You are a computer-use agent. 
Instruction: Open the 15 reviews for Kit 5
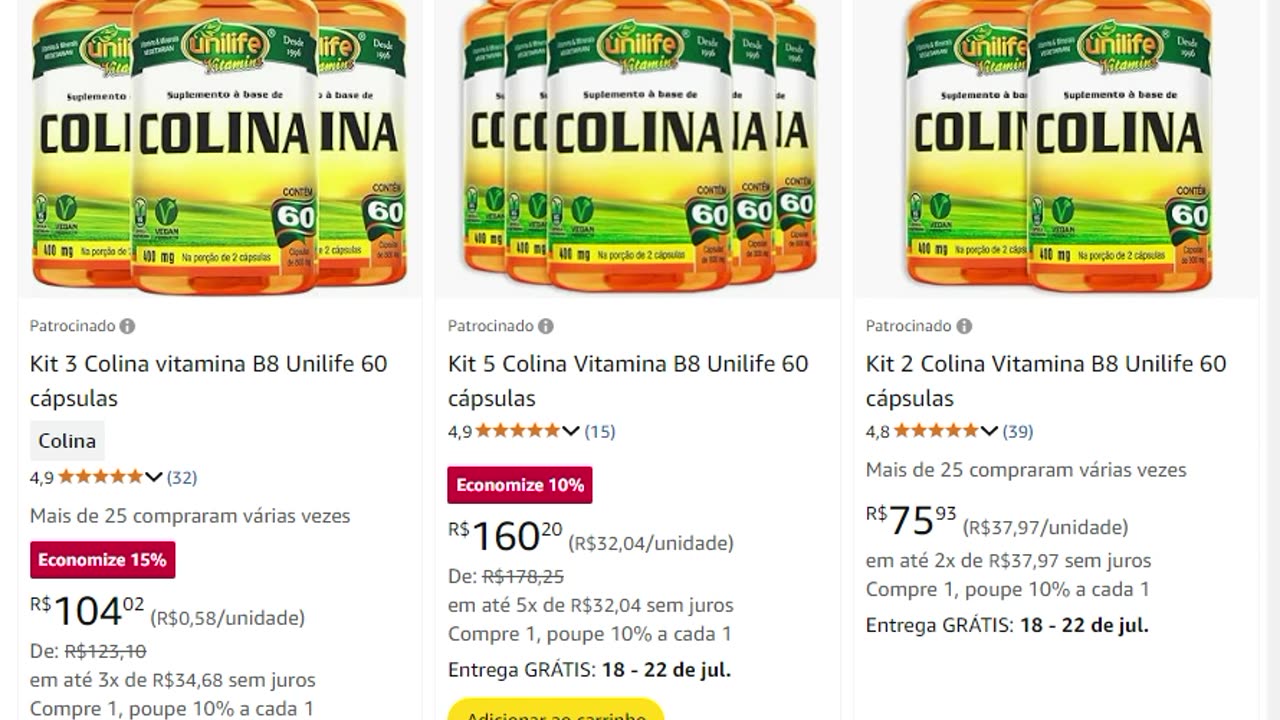(600, 431)
